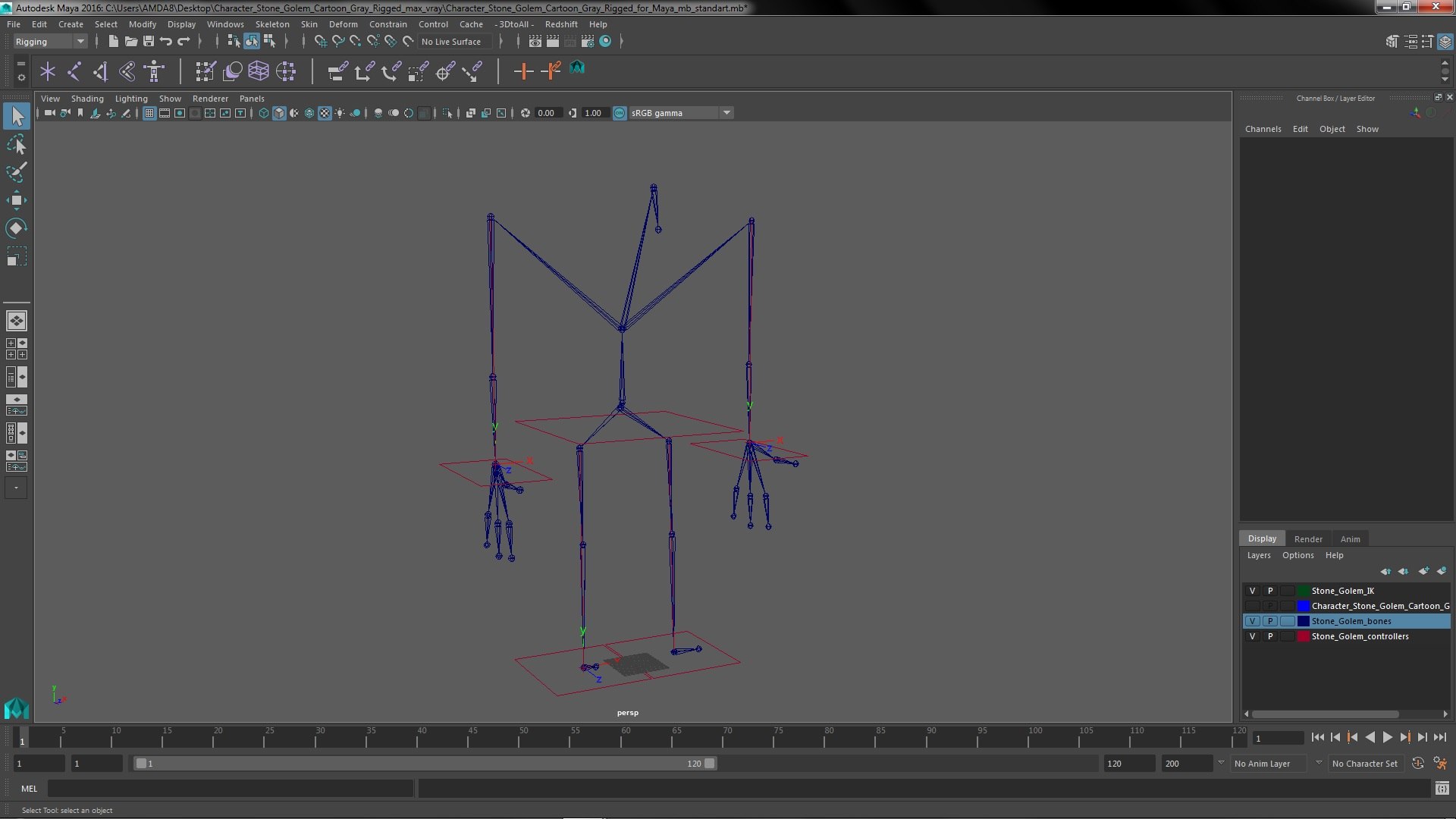Viewport: 1456px width, 819px height.
Task: Toggle wireframe on shaded viewport button
Action: (309, 113)
